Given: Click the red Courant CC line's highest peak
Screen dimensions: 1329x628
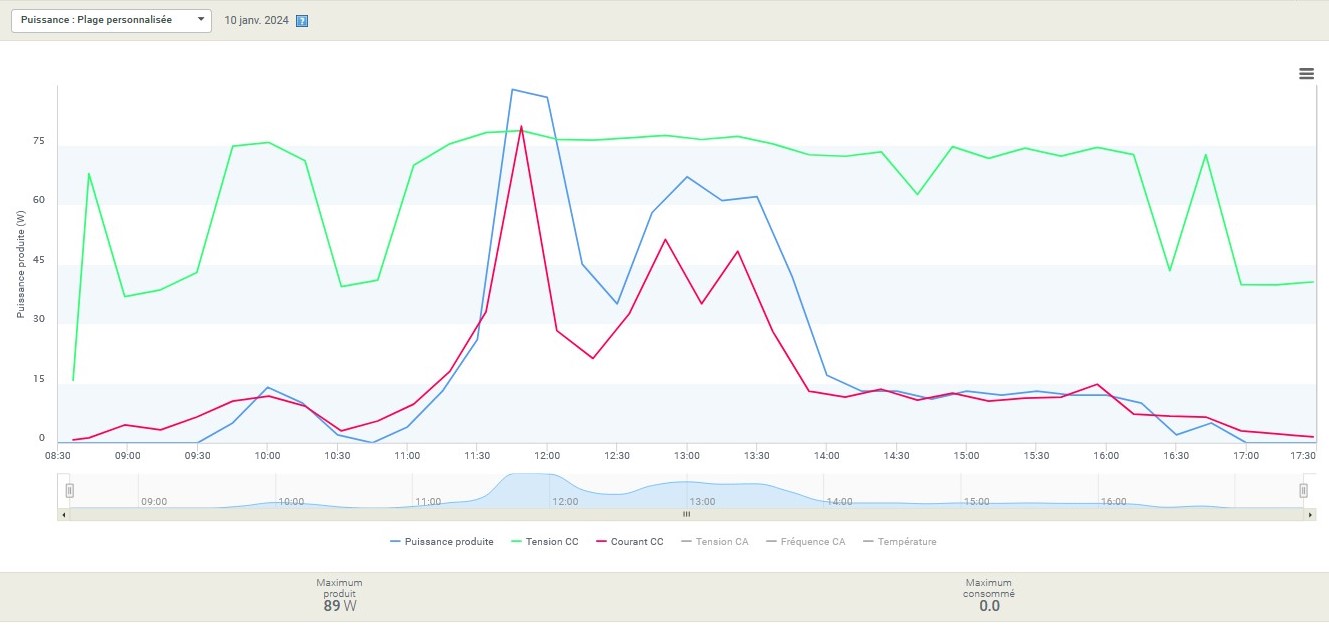Looking at the screenshot, I should [x=521, y=126].
